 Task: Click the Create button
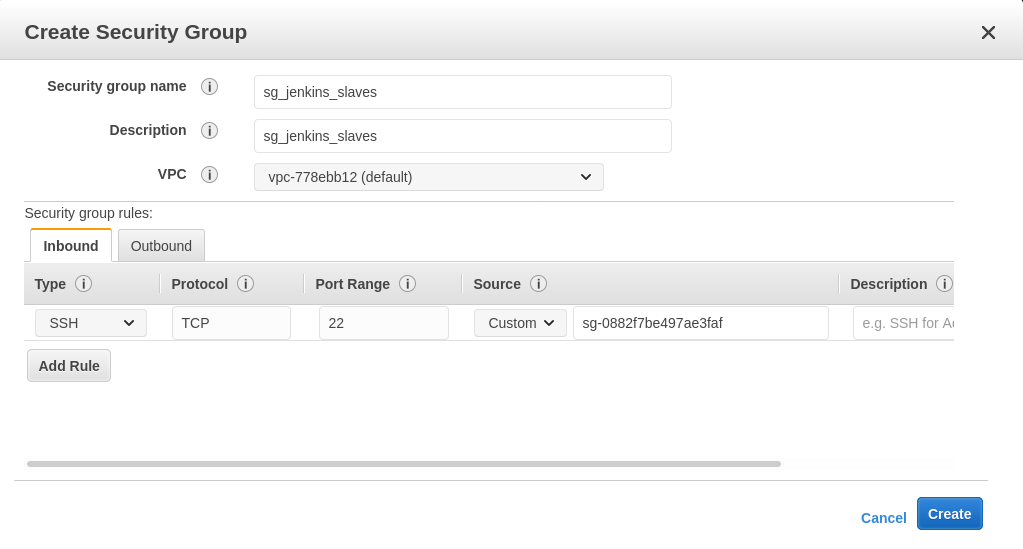[x=949, y=514]
